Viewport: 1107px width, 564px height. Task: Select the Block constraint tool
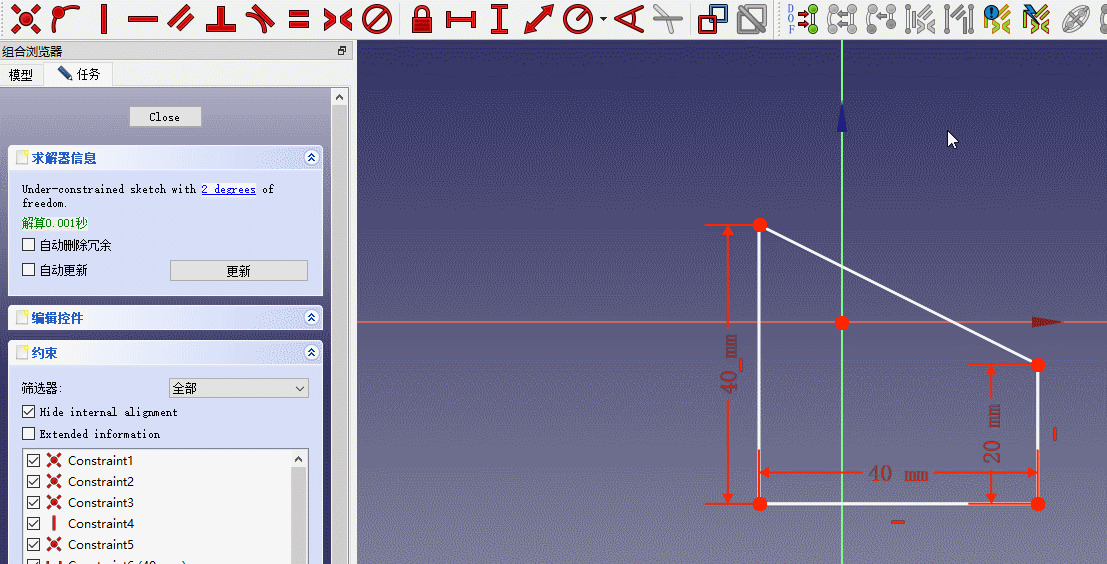(x=376, y=19)
